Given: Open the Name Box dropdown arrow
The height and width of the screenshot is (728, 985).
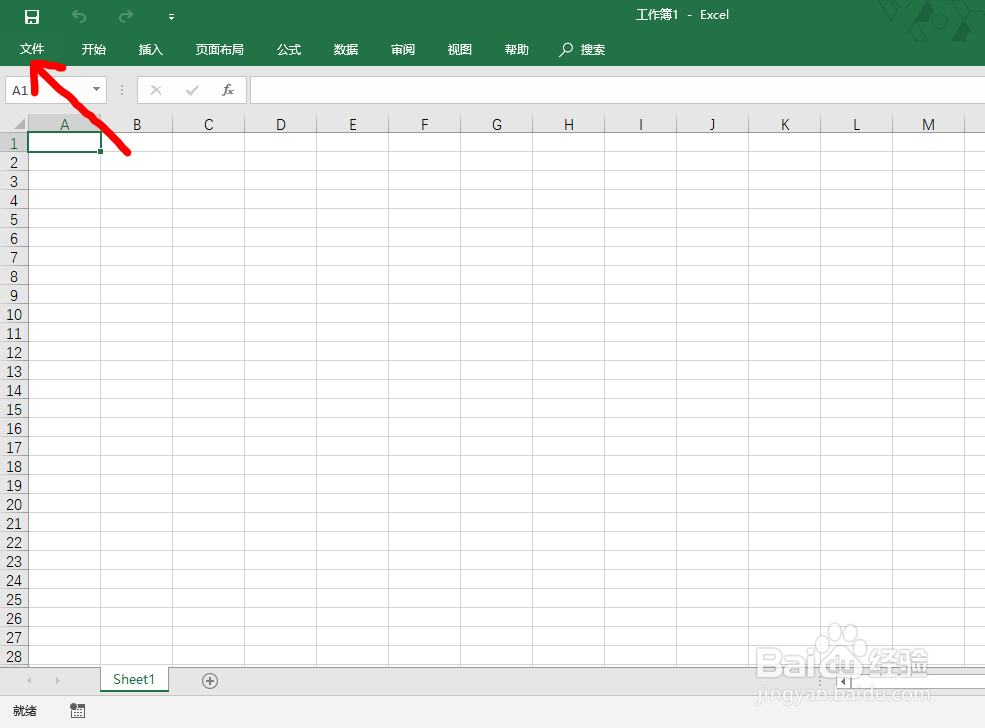Looking at the screenshot, I should pos(96,89).
